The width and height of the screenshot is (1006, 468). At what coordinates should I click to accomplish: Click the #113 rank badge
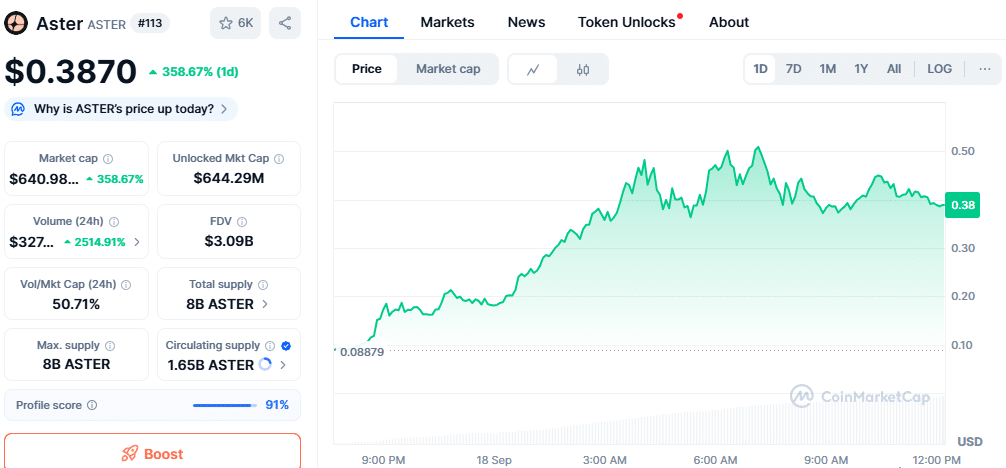[149, 24]
